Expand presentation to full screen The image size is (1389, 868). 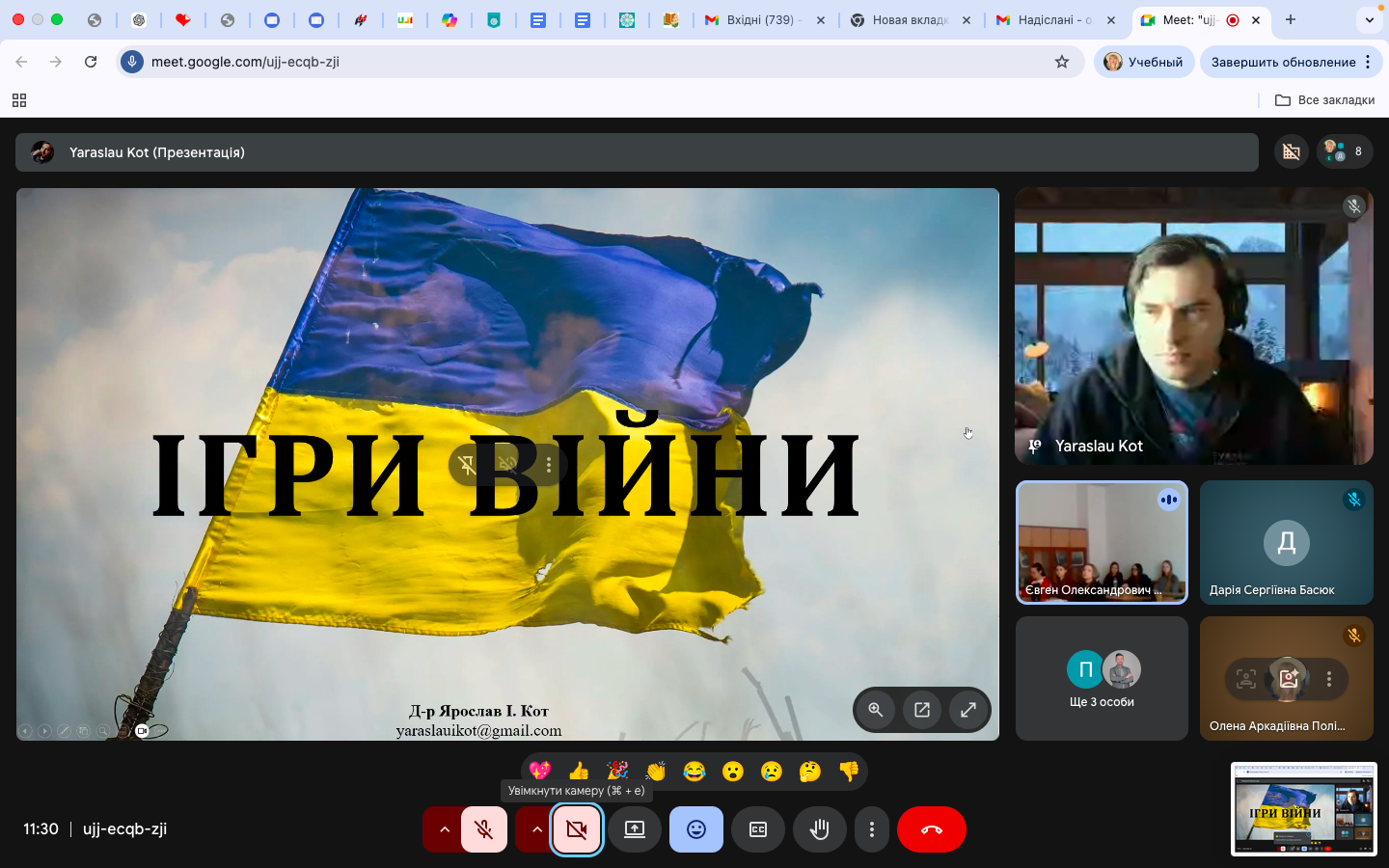tap(968, 710)
